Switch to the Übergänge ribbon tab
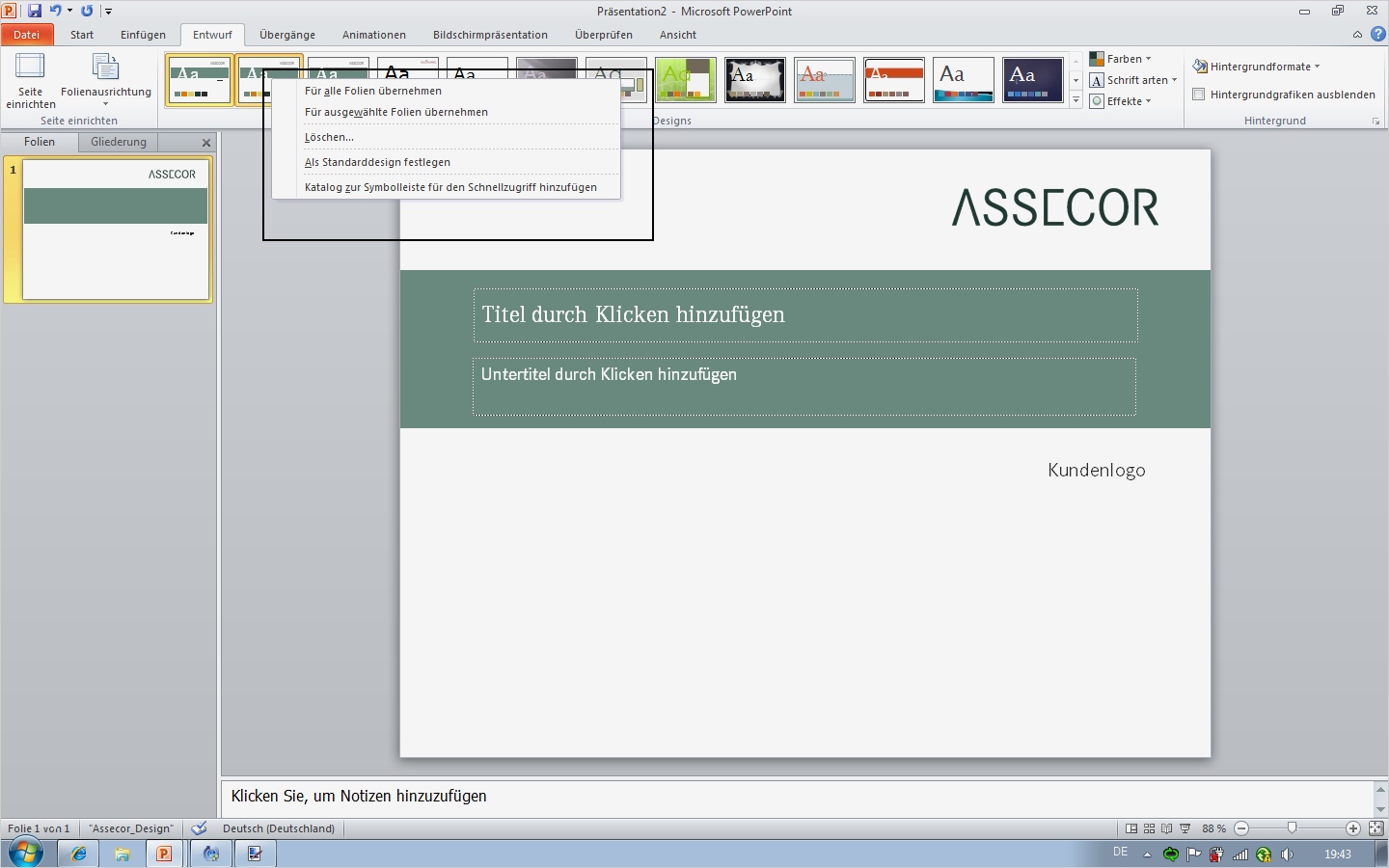This screenshot has height=868, width=1389. tap(287, 35)
